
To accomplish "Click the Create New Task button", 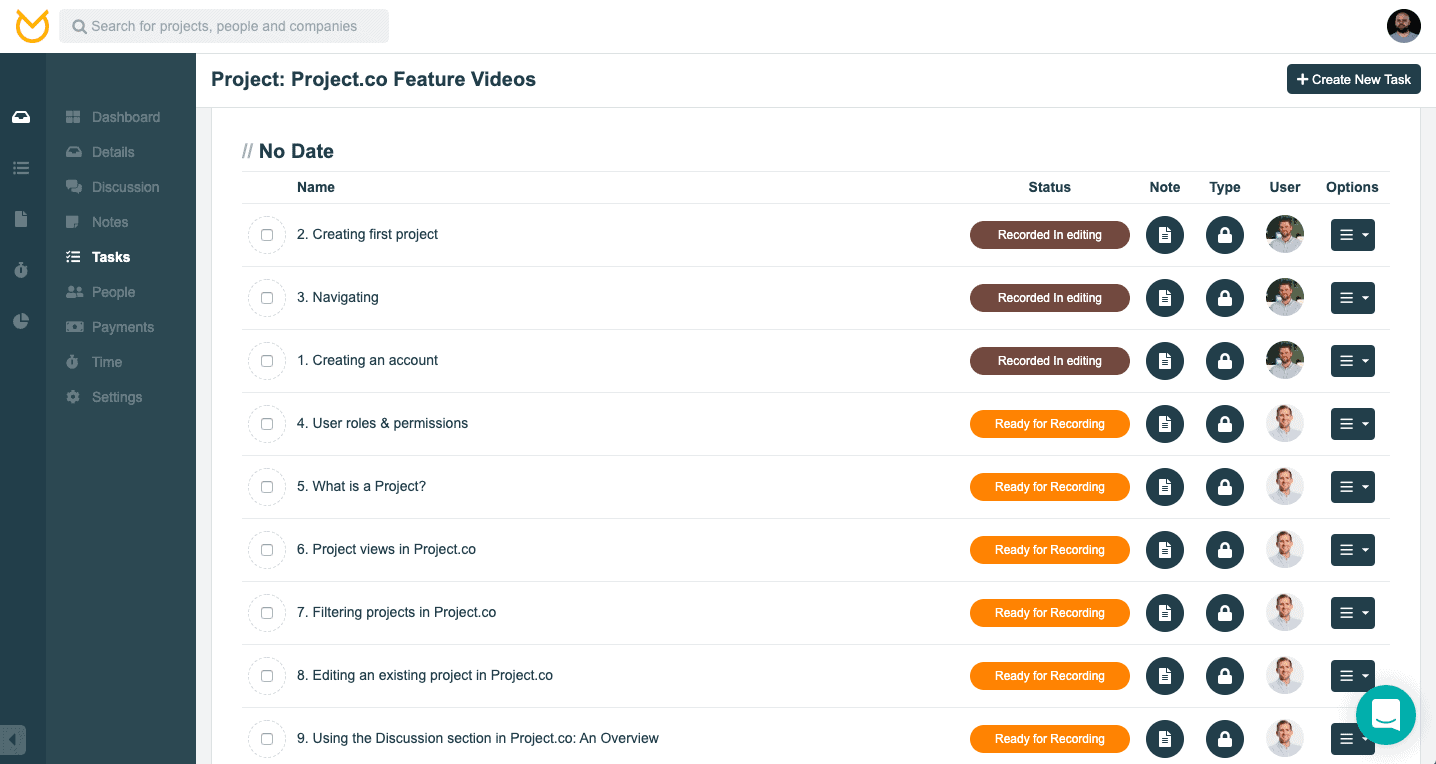I will [1353, 79].
